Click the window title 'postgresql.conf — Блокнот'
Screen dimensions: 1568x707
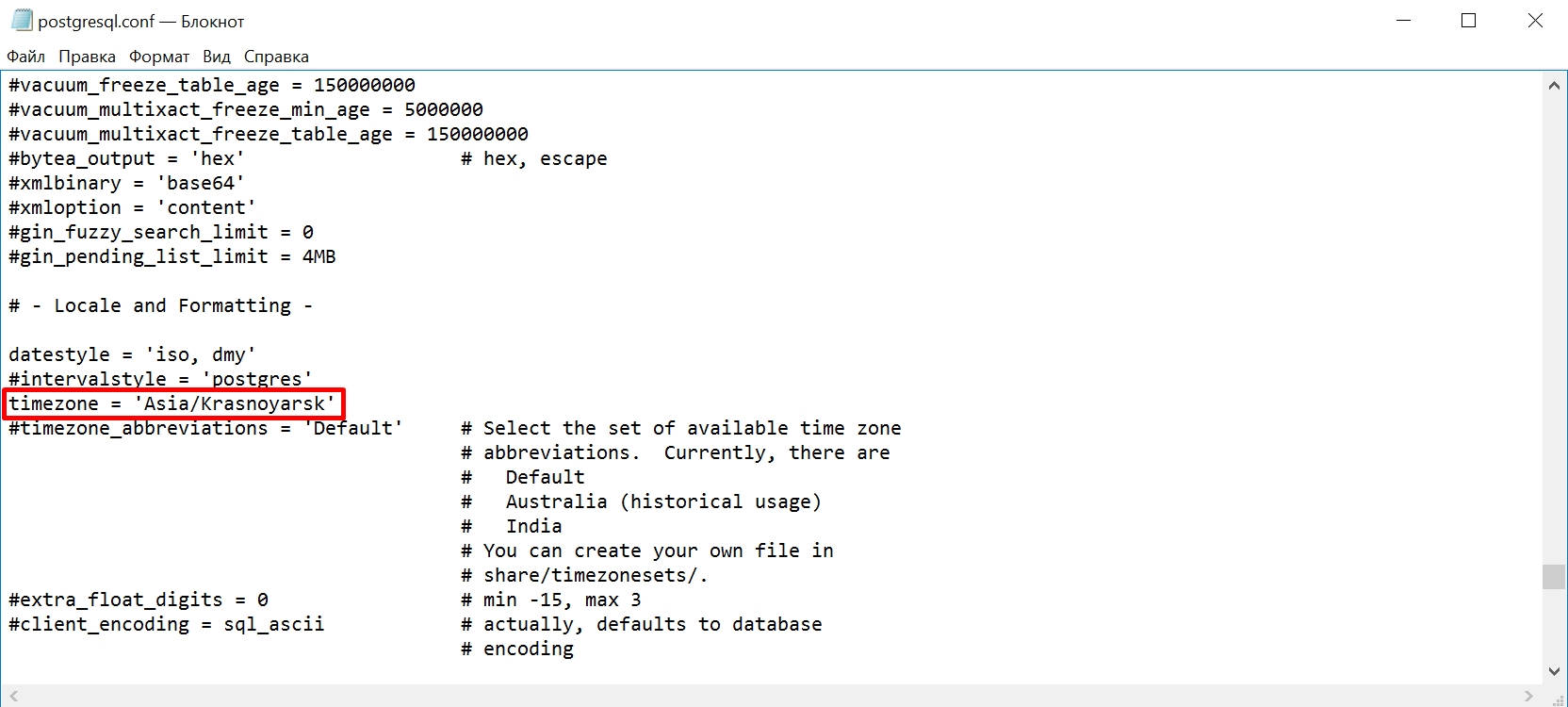coord(141,21)
